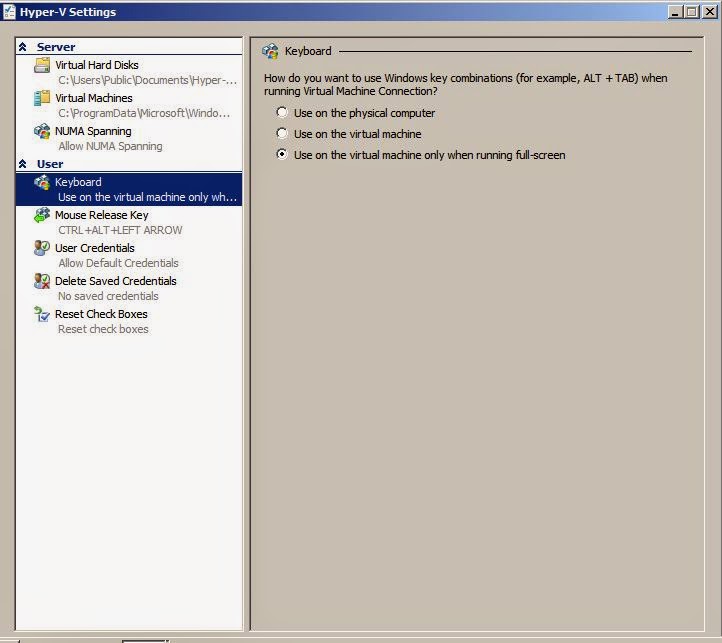
Task: Click the NUMA Spanning icon
Action: (42, 131)
